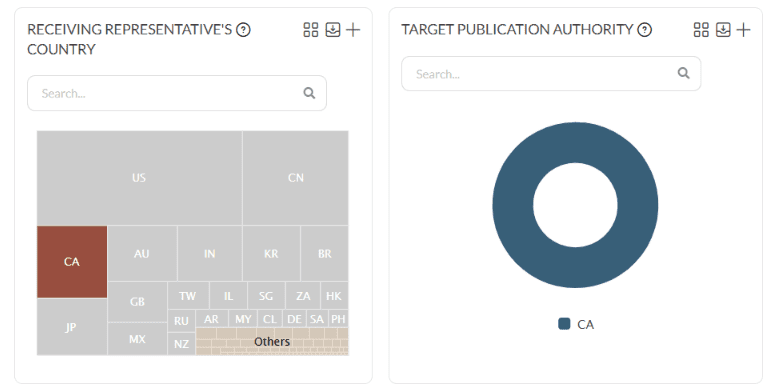Select the IN treemap tile

(210, 253)
